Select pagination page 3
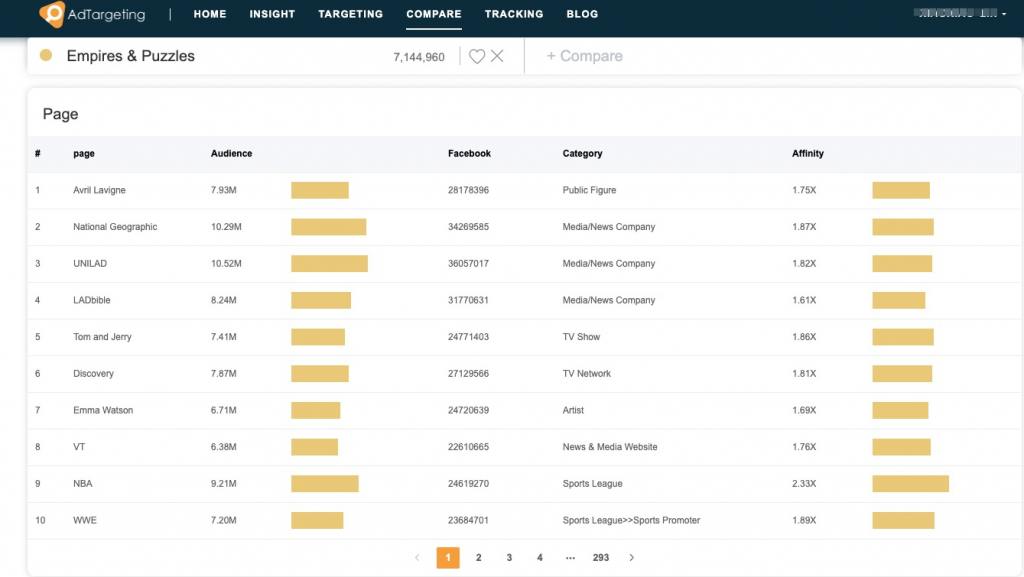This screenshot has width=1024, height=577. 509,557
